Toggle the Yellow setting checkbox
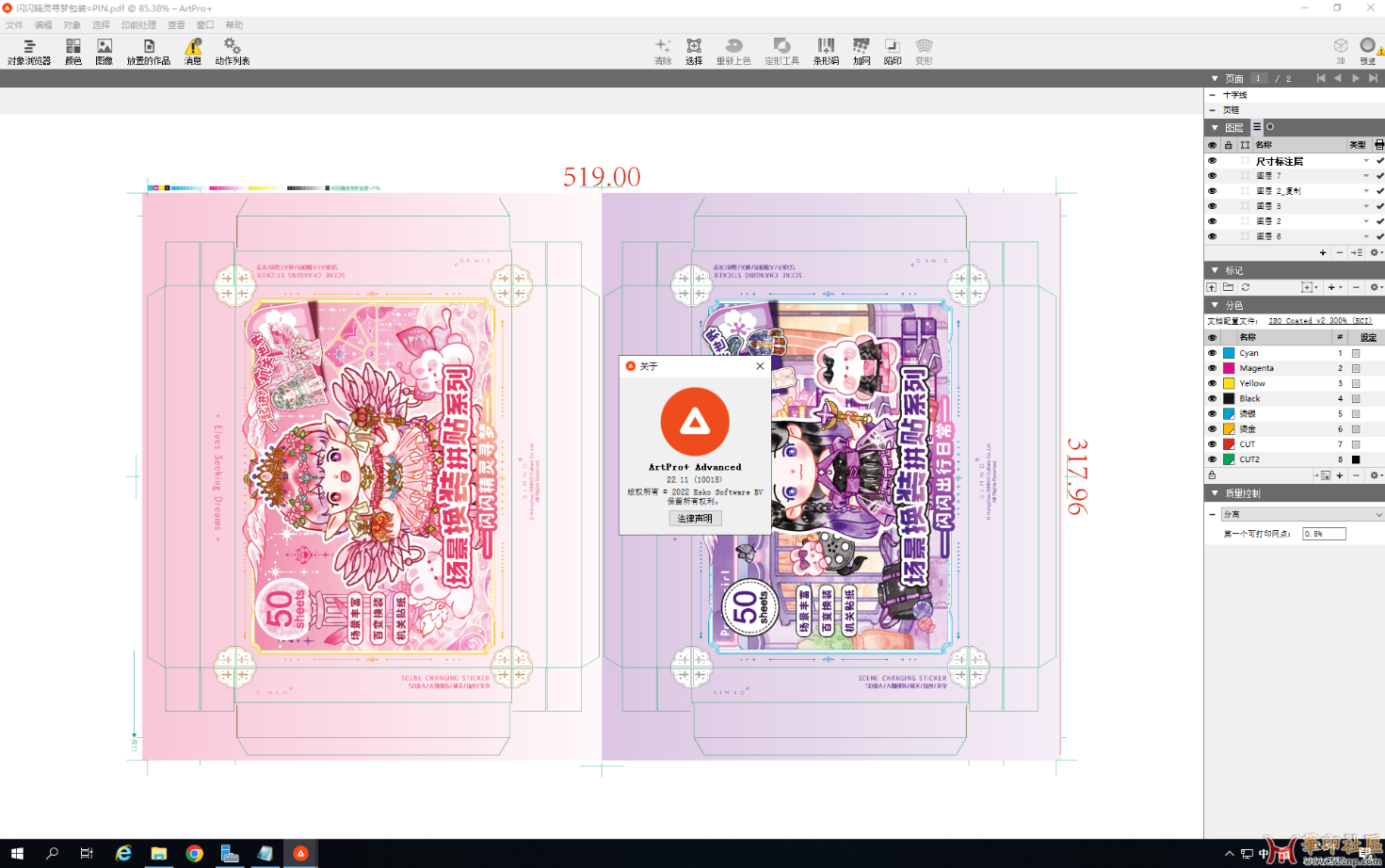This screenshot has width=1385, height=868. click(x=1356, y=384)
